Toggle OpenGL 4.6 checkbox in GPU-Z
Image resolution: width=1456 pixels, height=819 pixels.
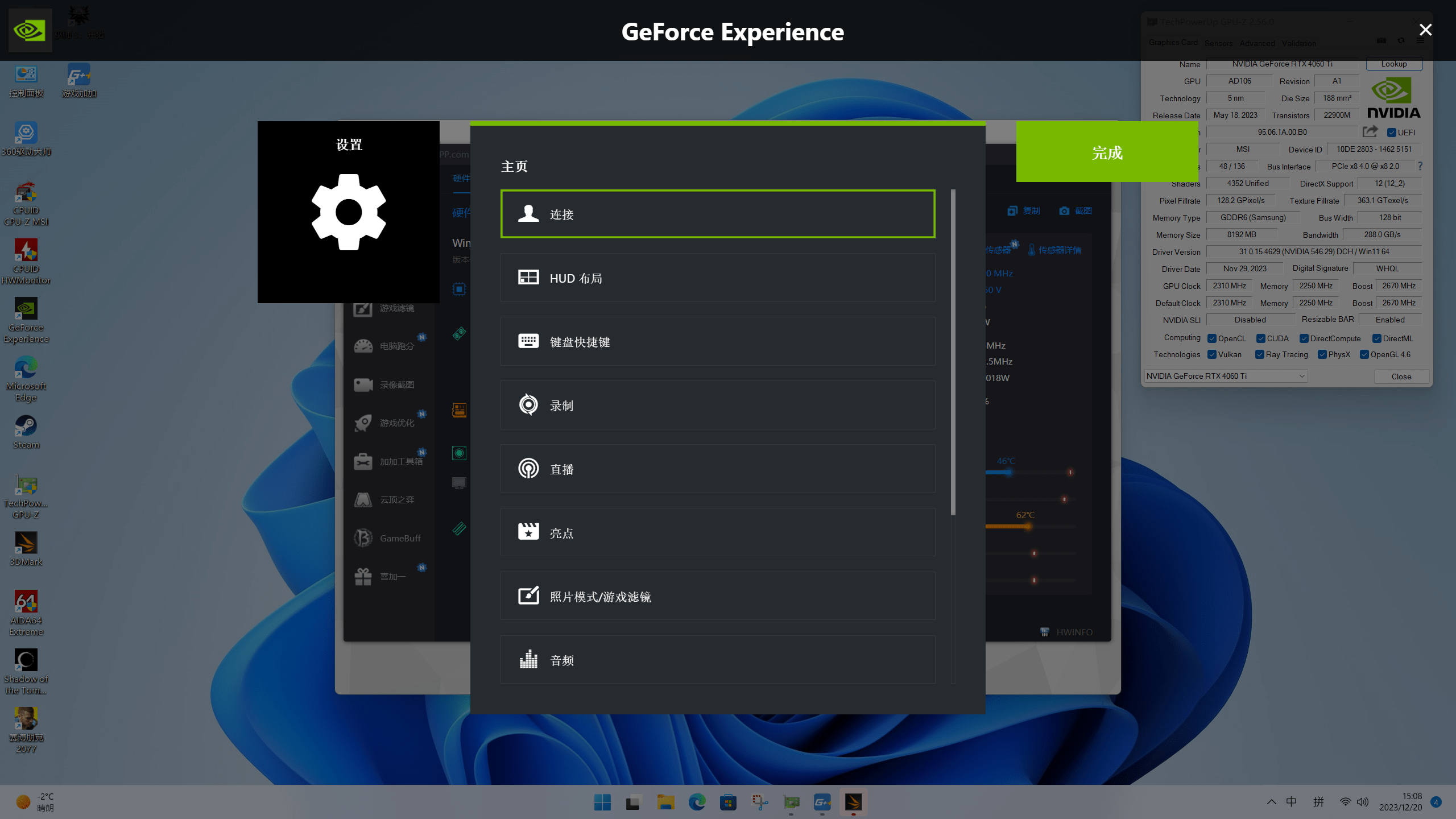tap(1364, 354)
